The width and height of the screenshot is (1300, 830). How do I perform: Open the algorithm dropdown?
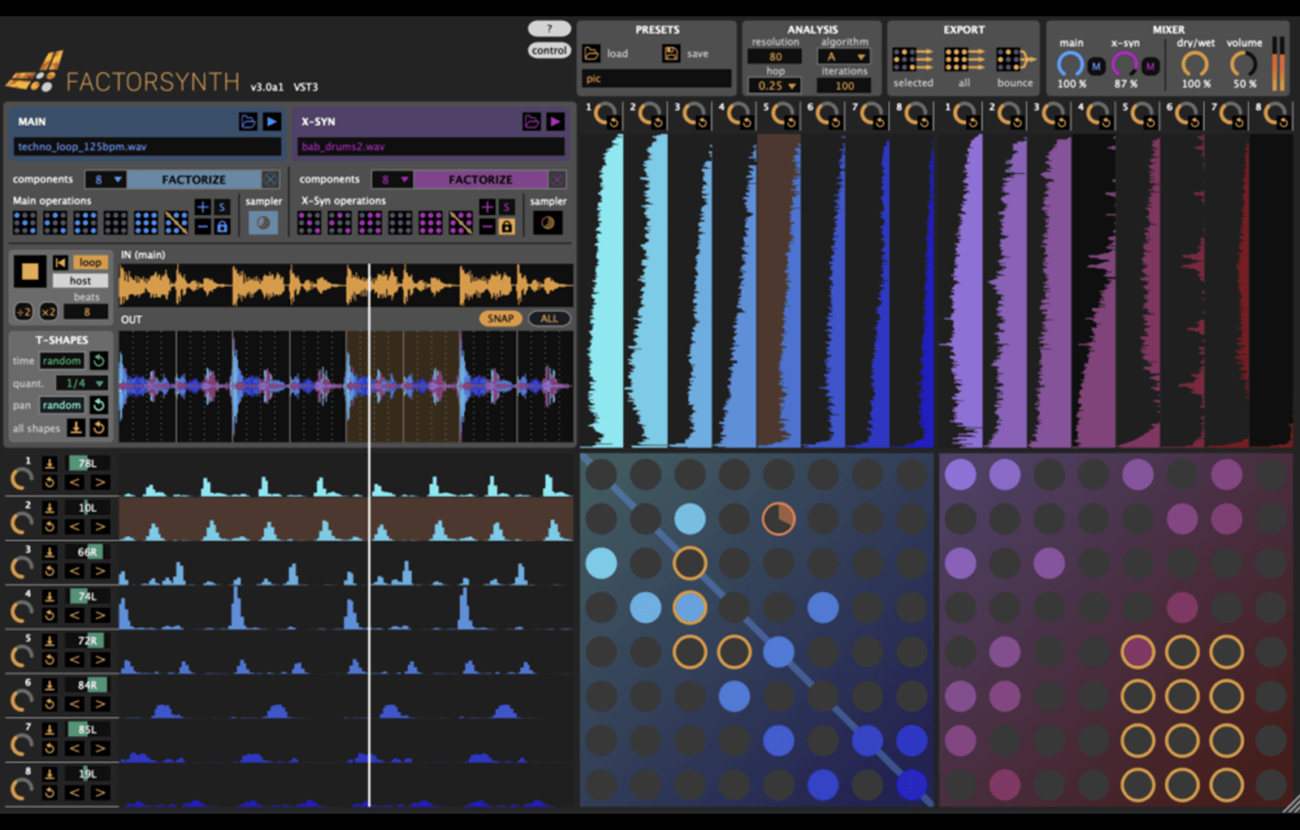coord(845,57)
